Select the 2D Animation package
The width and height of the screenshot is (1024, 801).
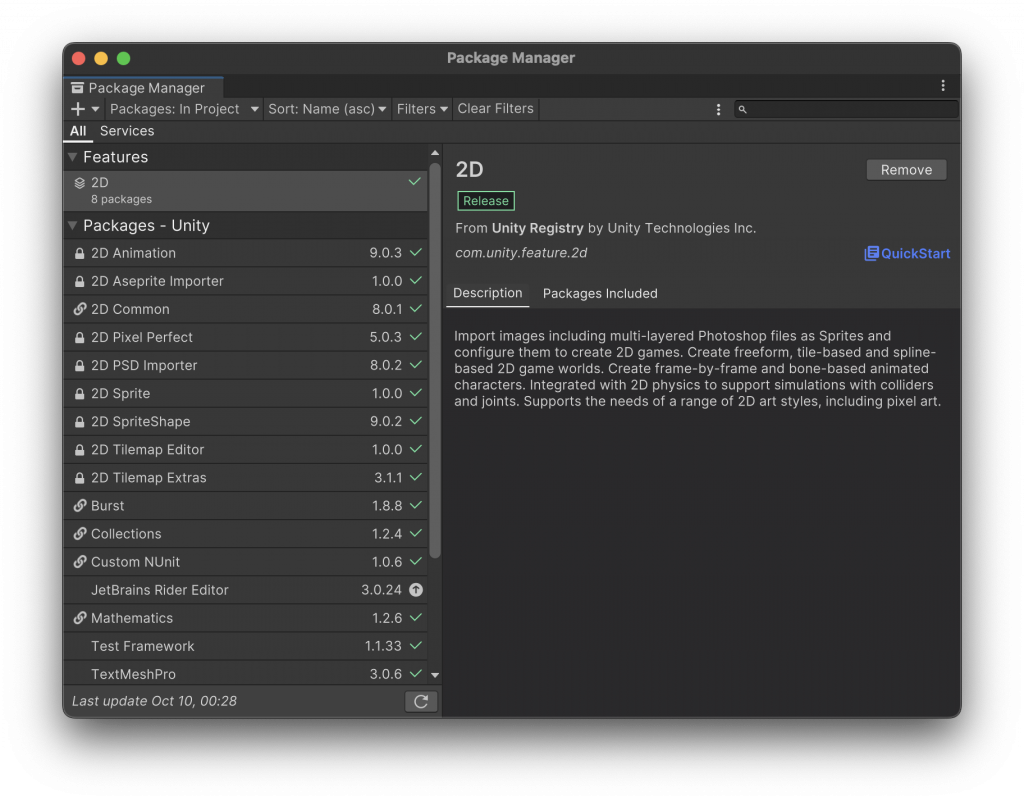246,253
